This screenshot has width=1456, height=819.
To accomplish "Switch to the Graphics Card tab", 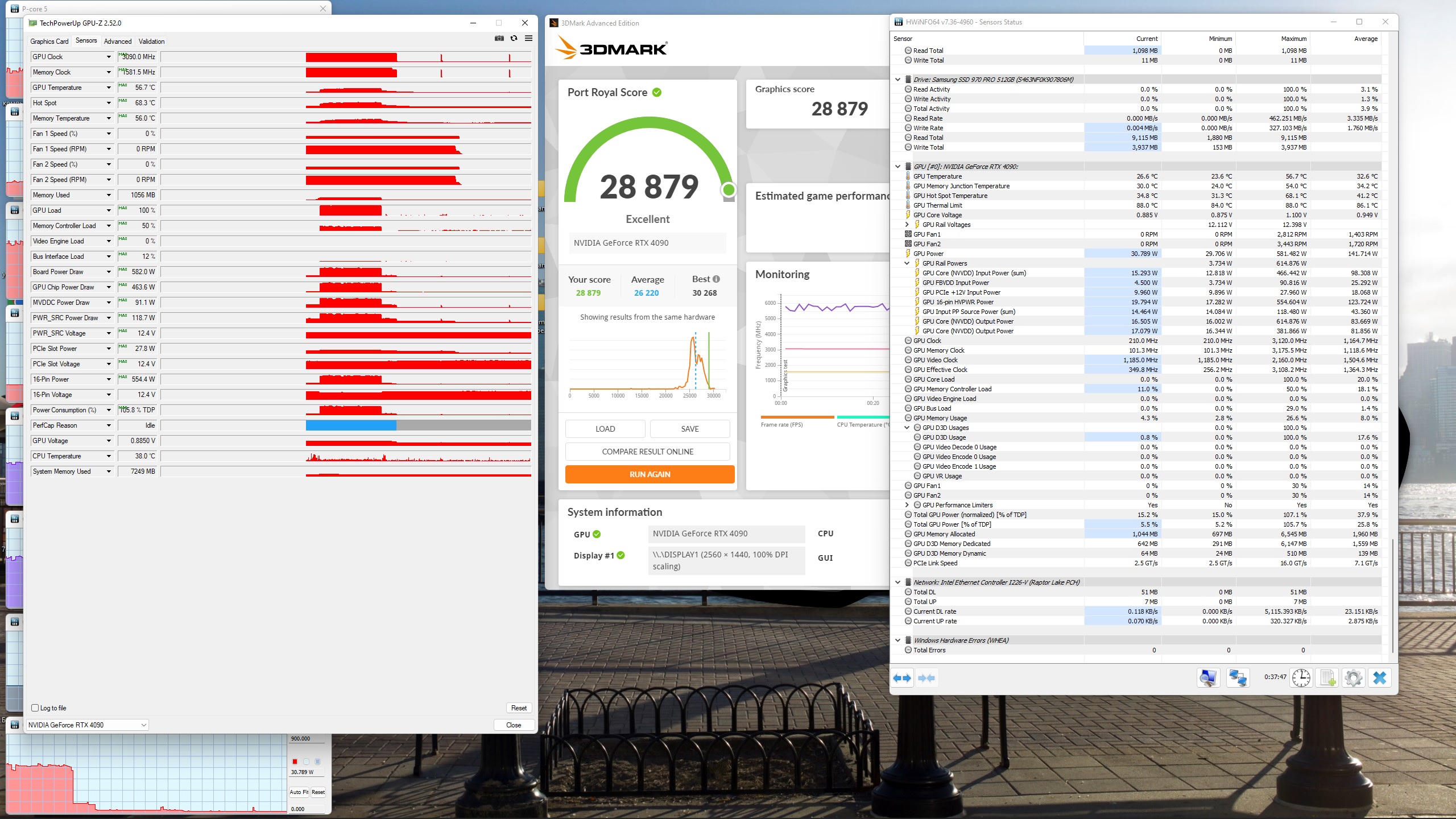I will pyautogui.click(x=49, y=42).
